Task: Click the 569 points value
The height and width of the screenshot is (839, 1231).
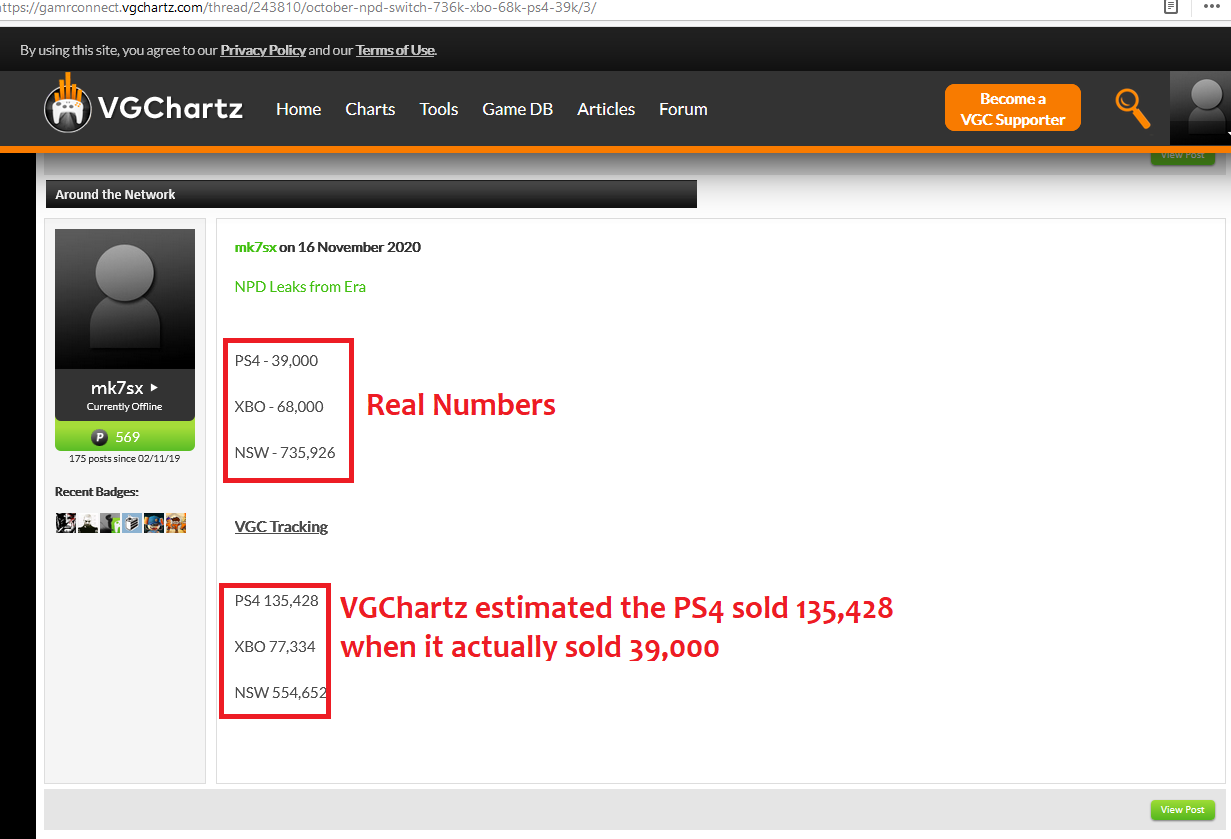Action: click(128, 437)
